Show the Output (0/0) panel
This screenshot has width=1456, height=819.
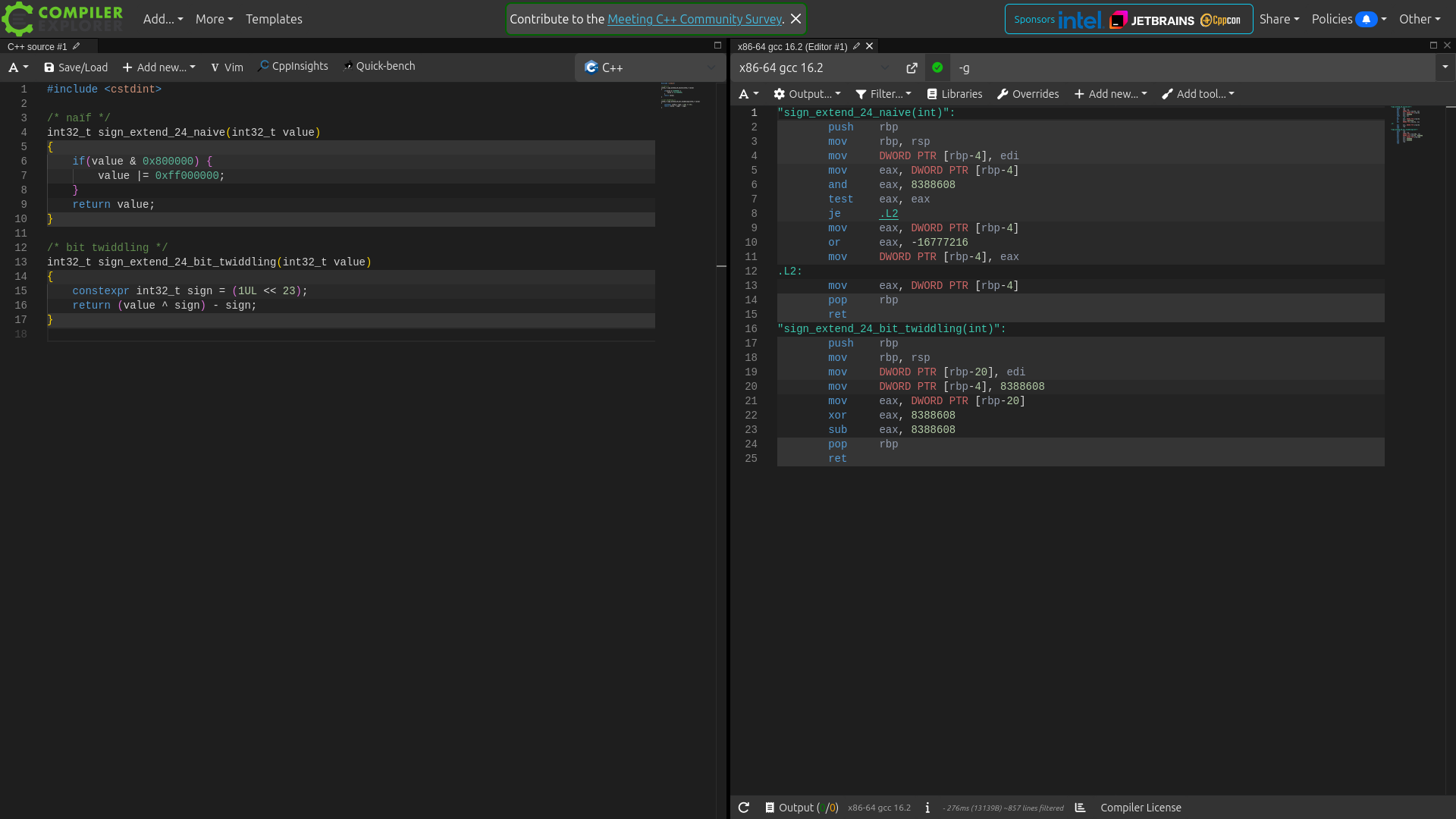pos(802,808)
